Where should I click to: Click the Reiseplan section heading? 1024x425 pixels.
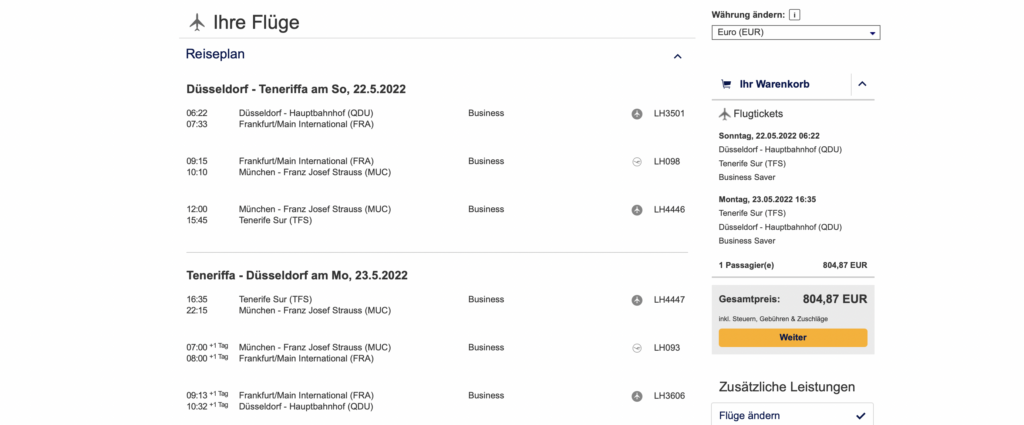tap(215, 54)
